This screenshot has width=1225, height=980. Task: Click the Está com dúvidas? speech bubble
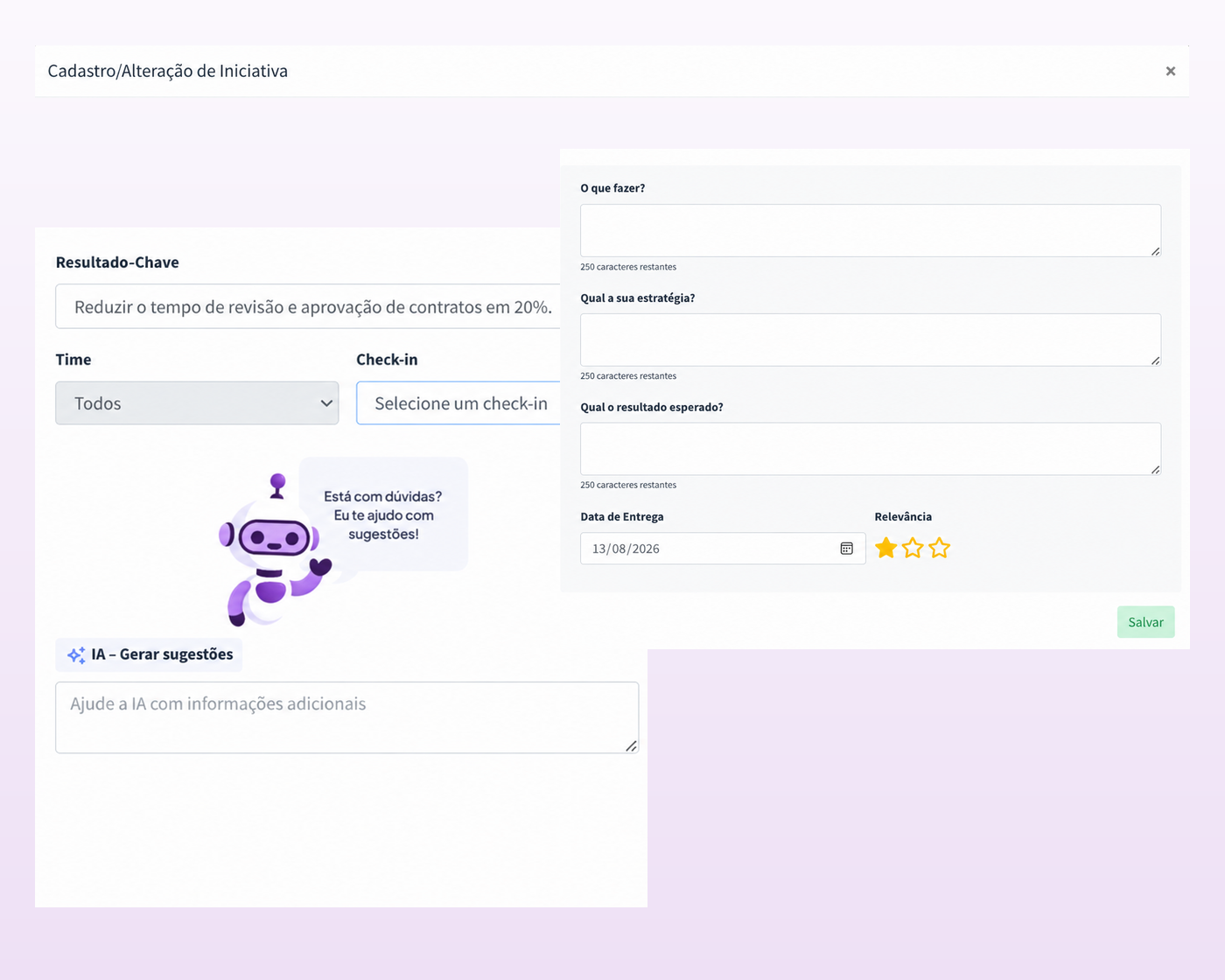pyautogui.click(x=383, y=514)
